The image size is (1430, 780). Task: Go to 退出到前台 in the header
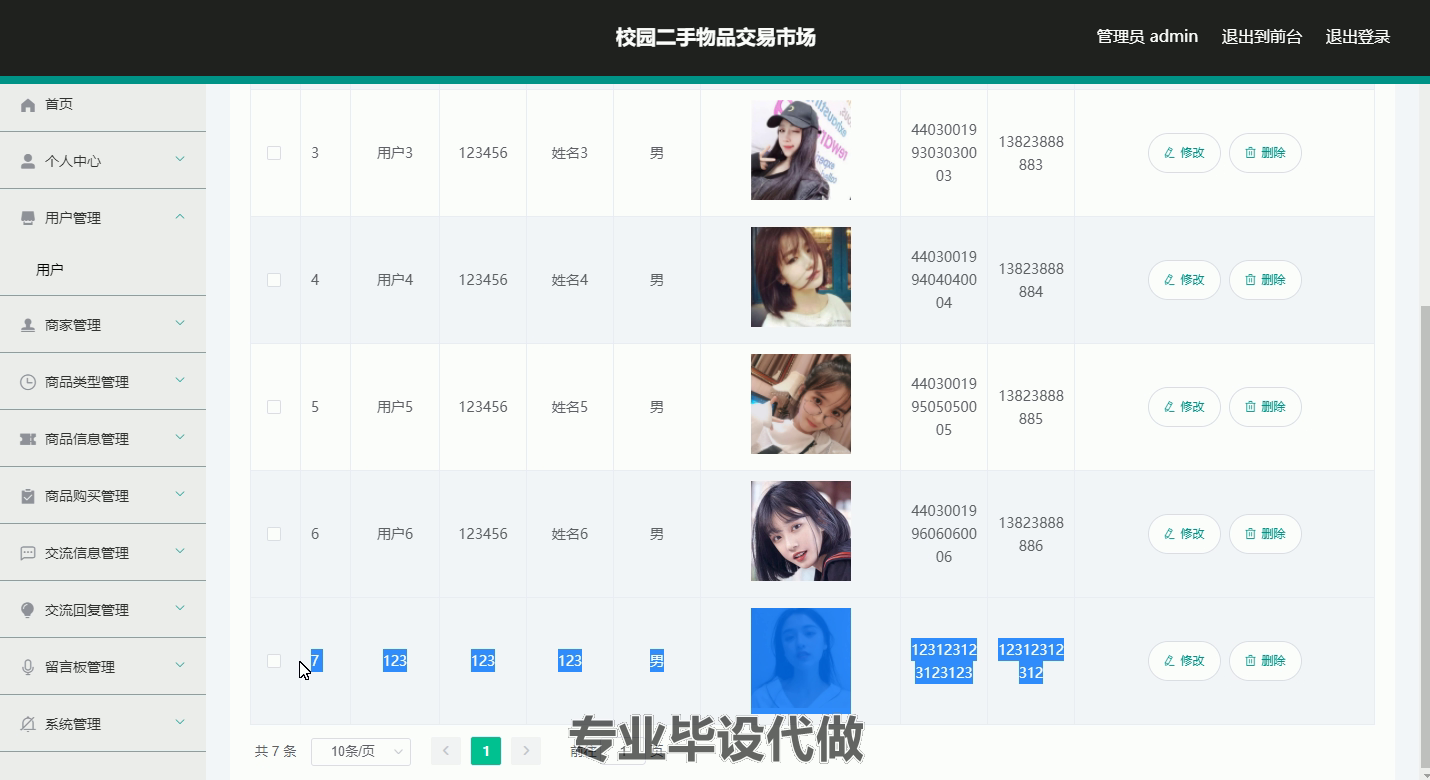1262,37
